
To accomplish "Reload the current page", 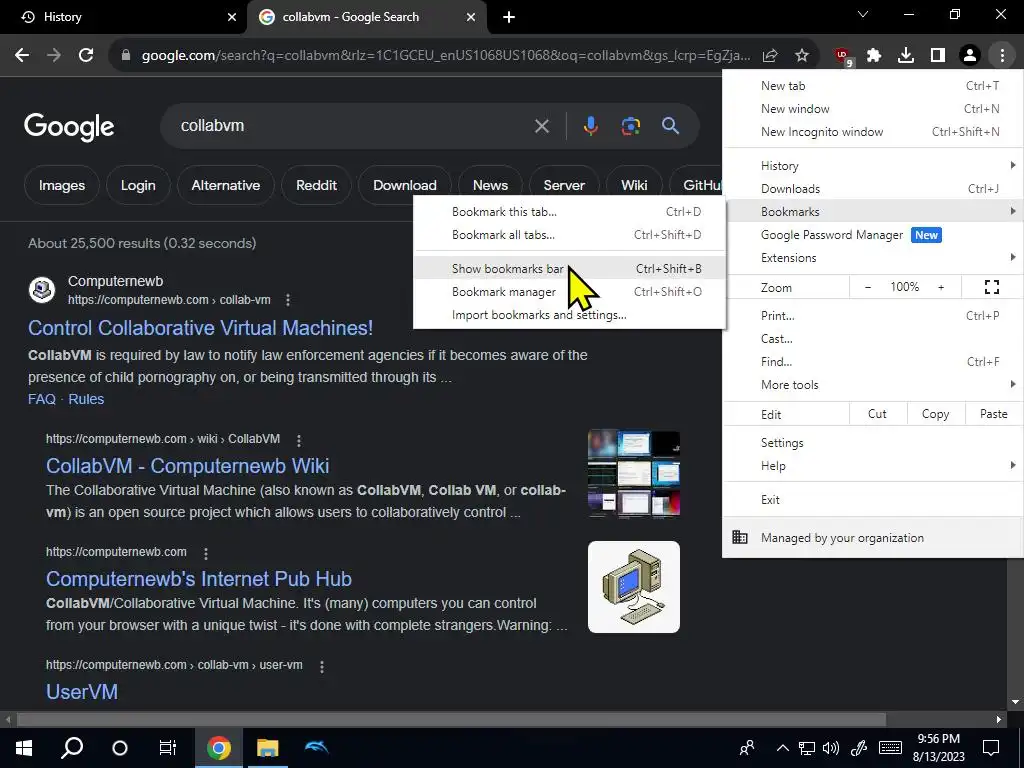I will [86, 56].
